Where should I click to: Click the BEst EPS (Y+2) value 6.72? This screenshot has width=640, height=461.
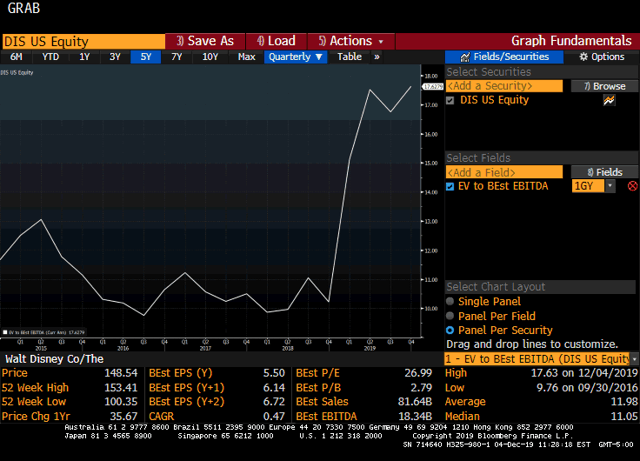click(274, 402)
